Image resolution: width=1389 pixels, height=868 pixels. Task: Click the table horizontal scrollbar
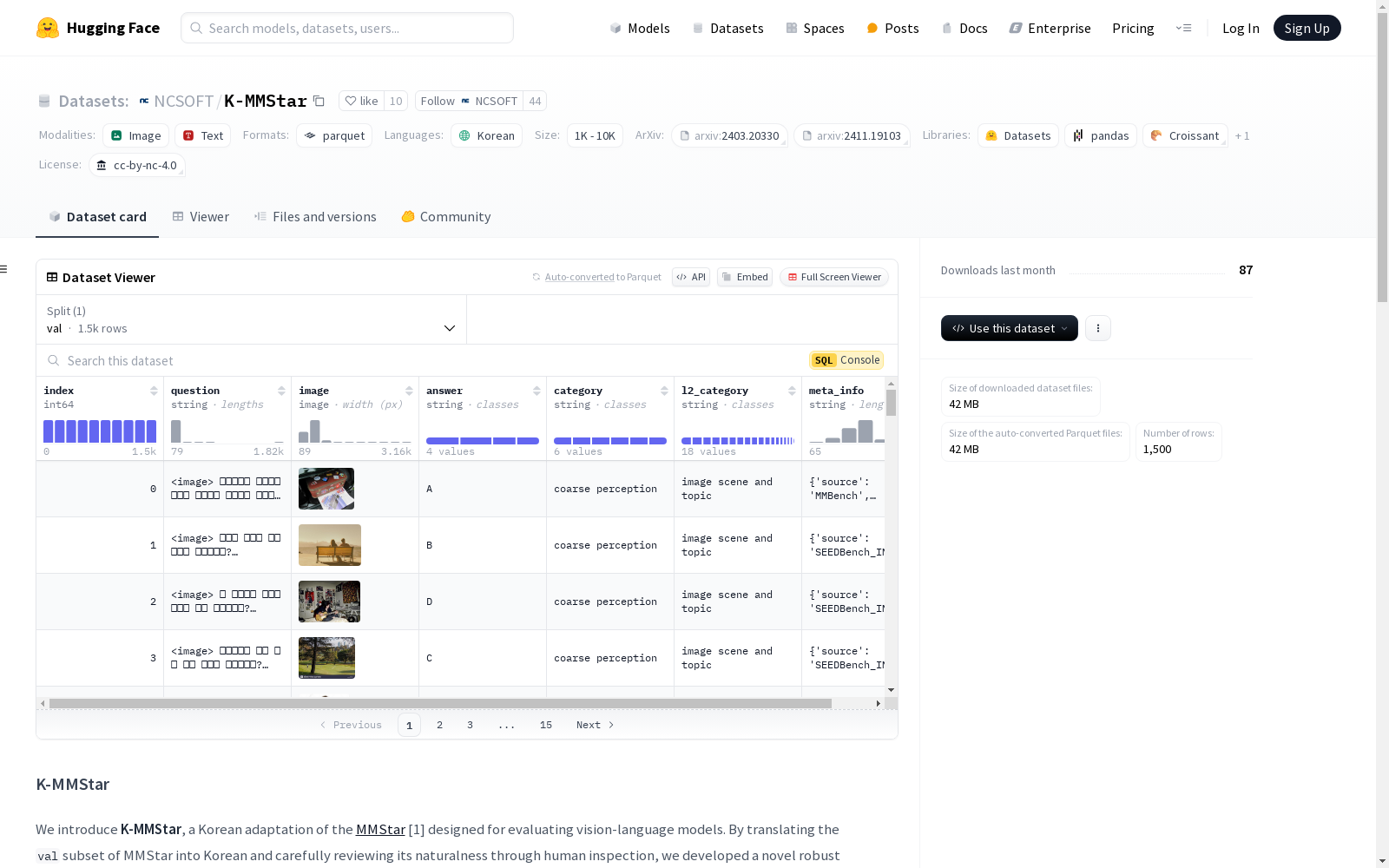440,703
